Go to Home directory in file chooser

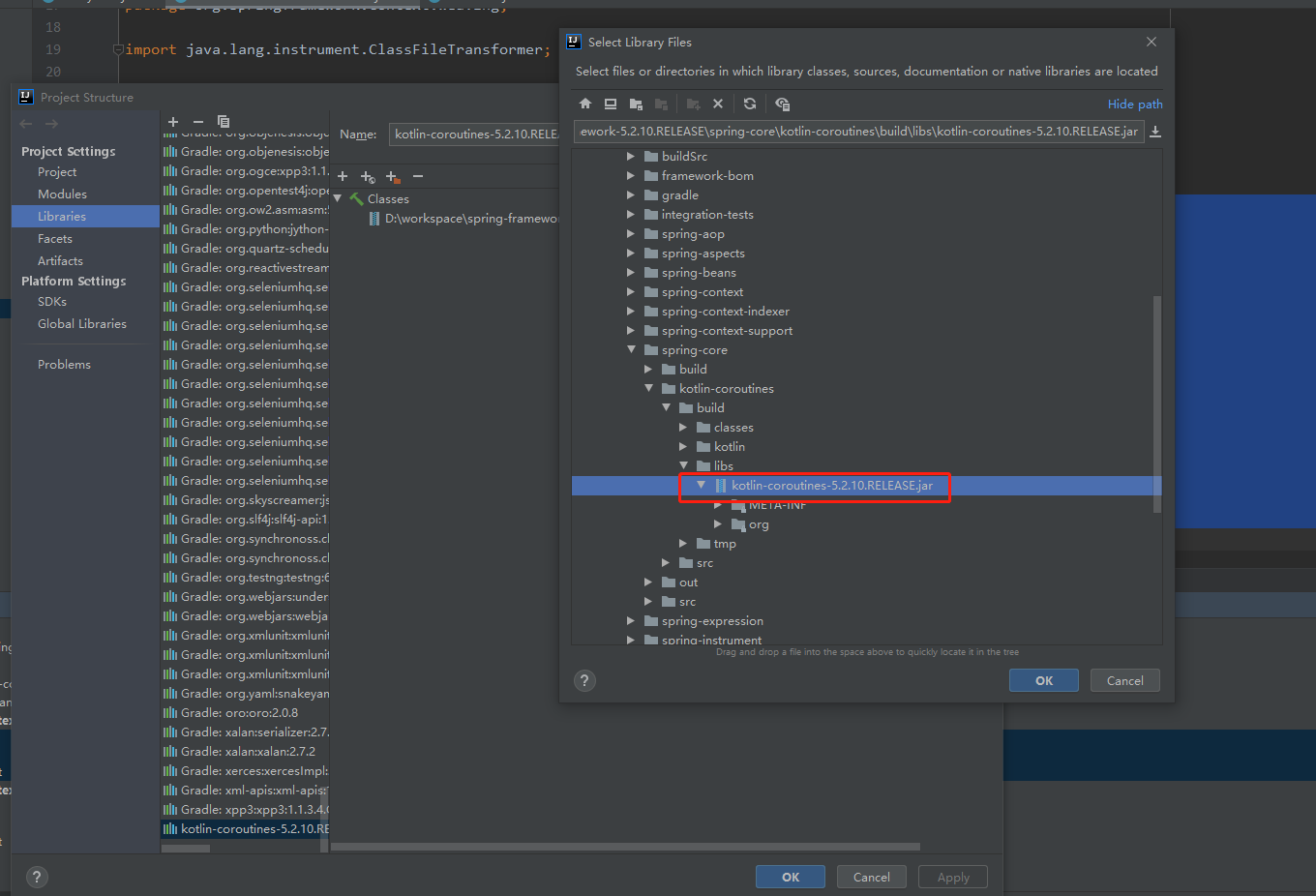click(585, 104)
